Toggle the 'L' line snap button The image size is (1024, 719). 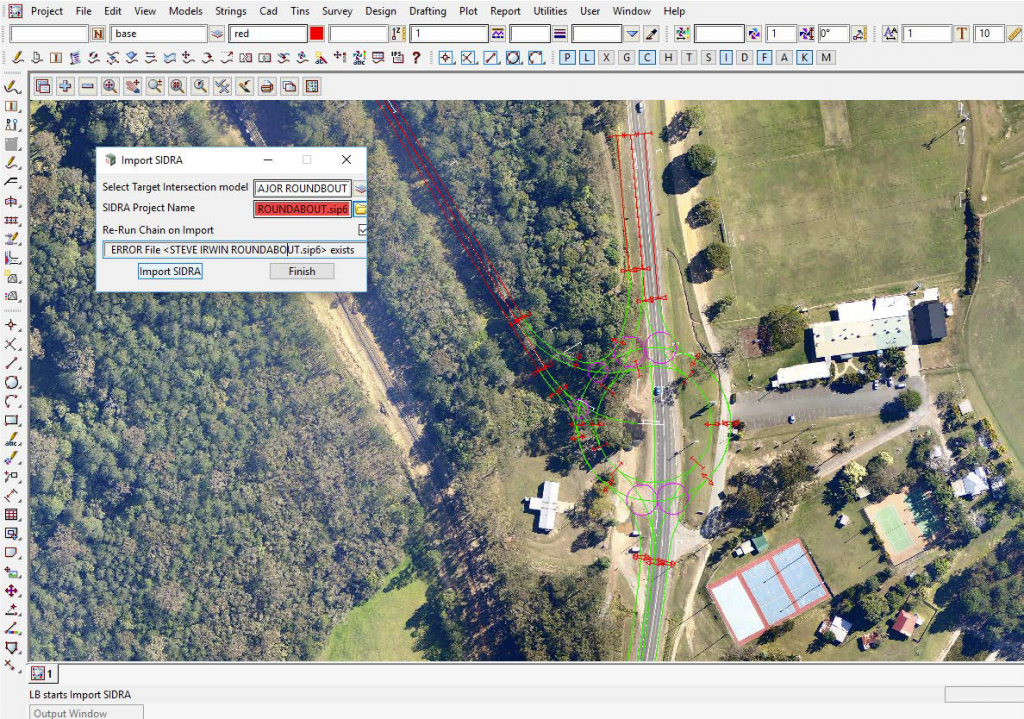[587, 58]
